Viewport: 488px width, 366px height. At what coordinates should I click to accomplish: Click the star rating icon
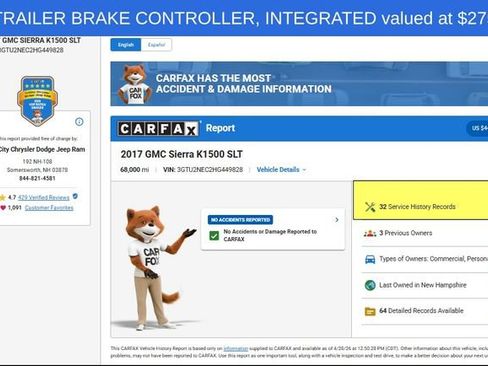point(3,197)
